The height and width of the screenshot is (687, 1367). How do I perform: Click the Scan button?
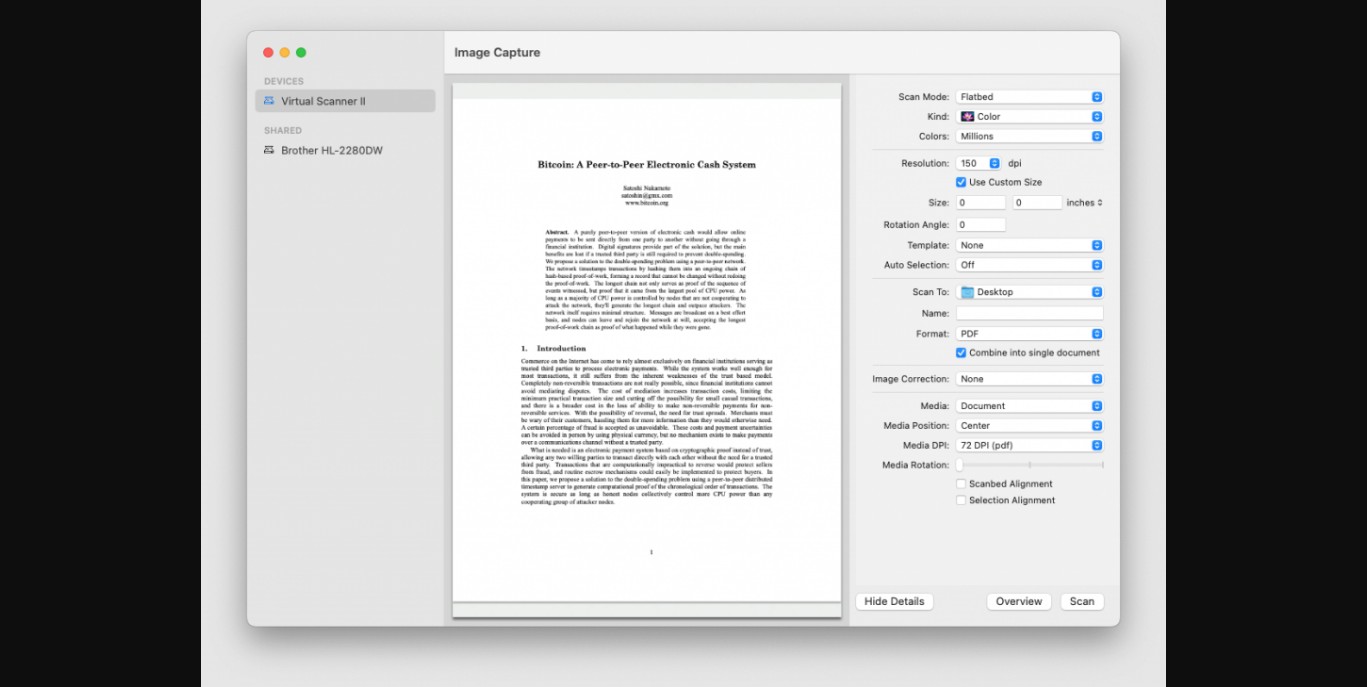(1082, 601)
